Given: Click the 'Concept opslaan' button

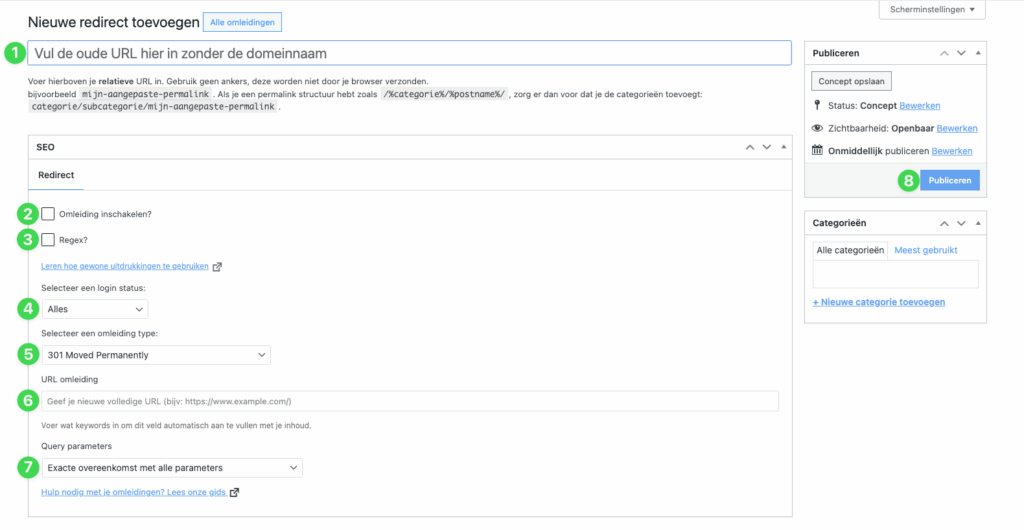Looking at the screenshot, I should (850, 81).
